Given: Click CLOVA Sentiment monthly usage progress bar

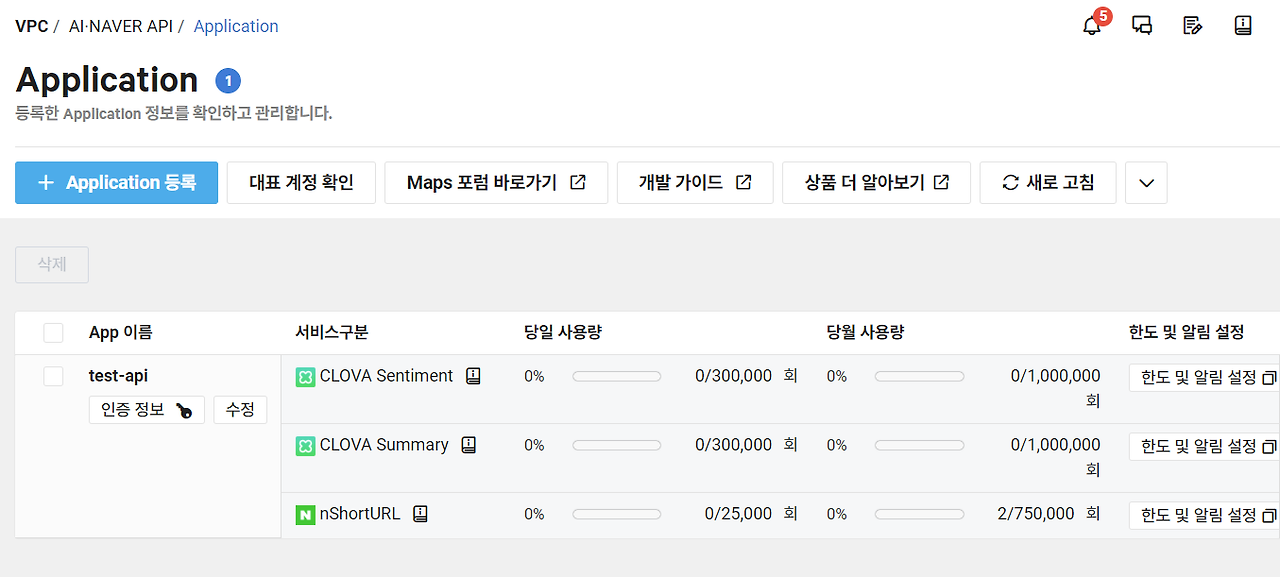Looking at the screenshot, I should coord(919,377).
